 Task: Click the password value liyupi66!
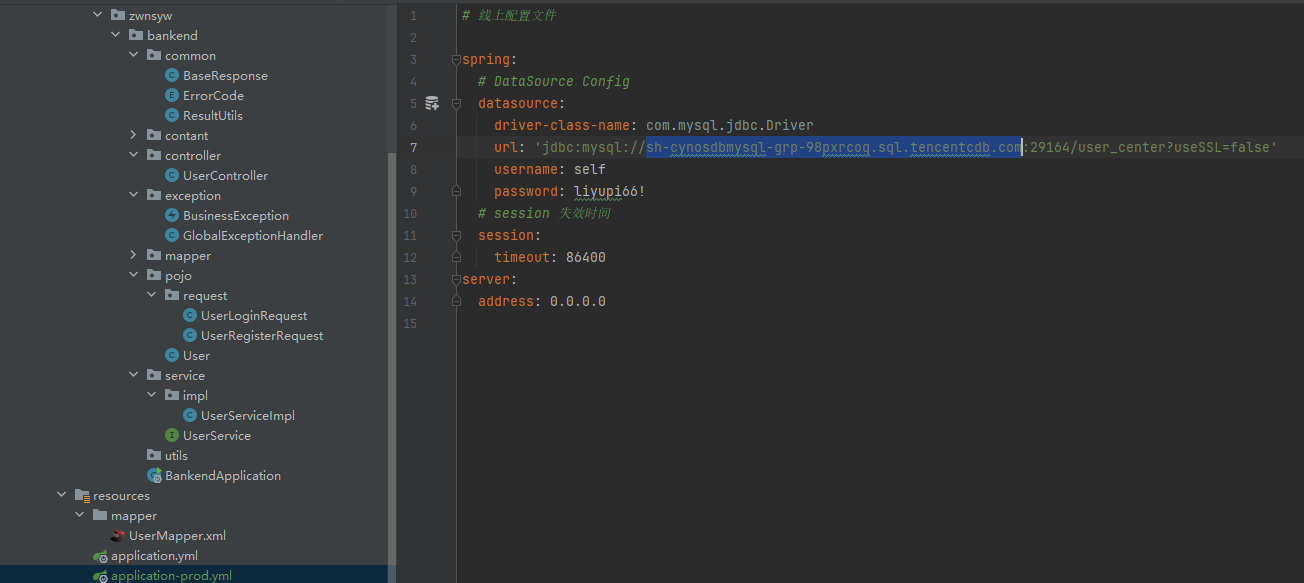coord(610,191)
